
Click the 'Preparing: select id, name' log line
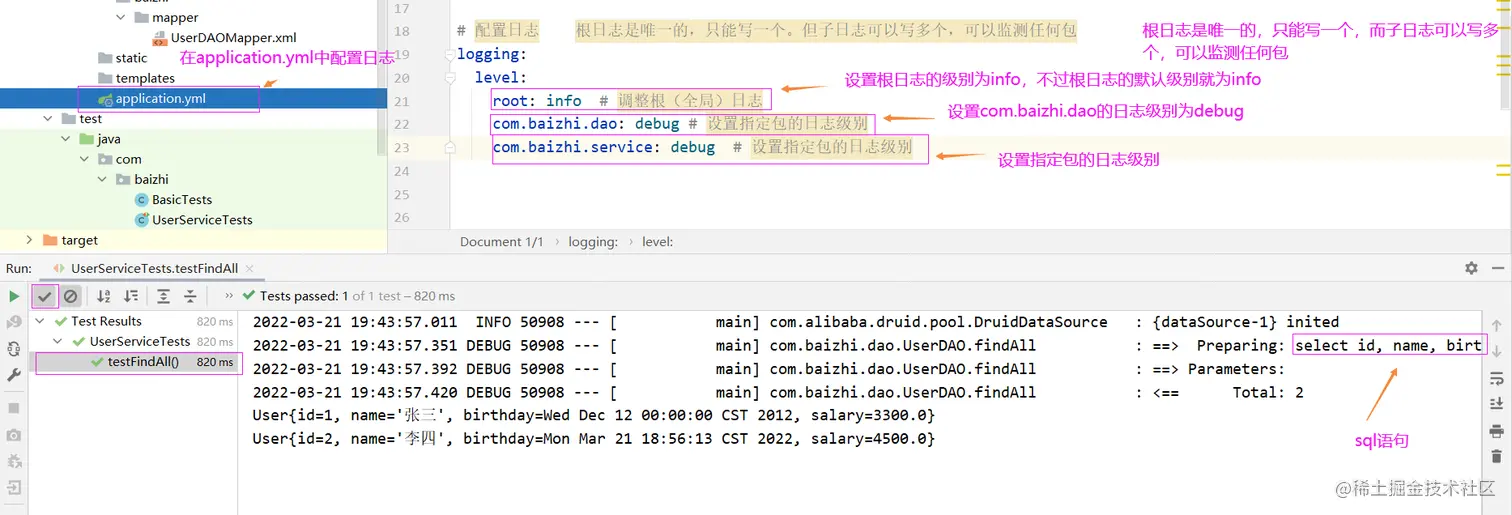click(868, 345)
